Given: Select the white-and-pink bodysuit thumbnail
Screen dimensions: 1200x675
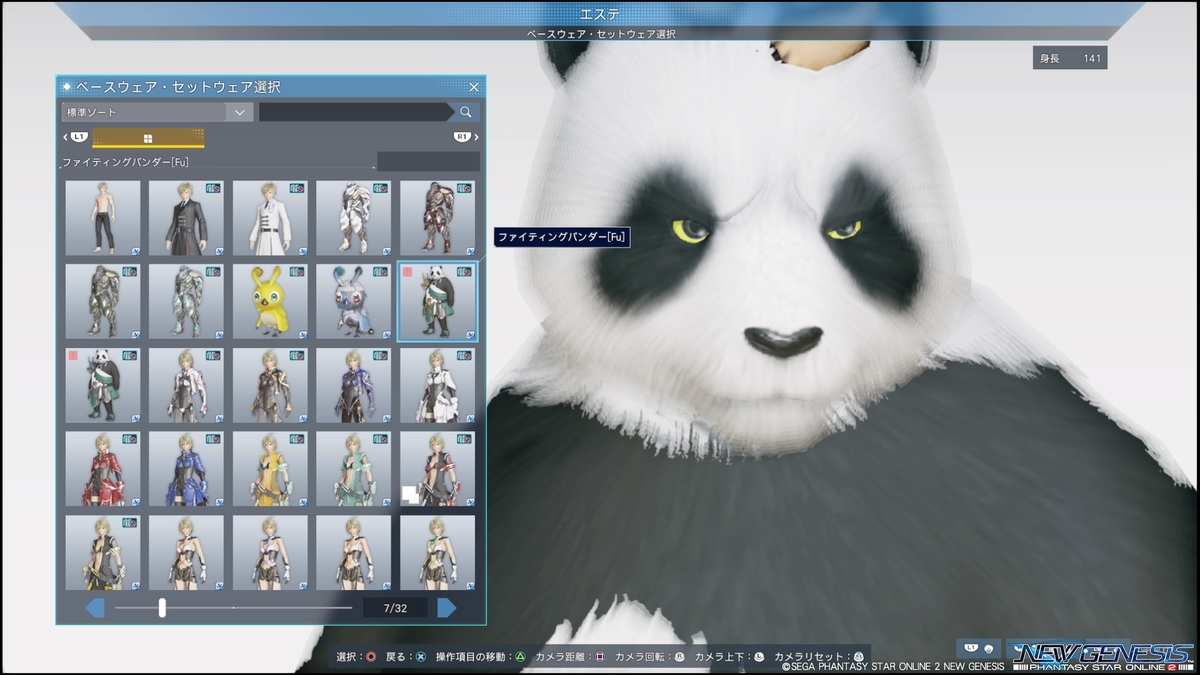Looking at the screenshot, I should [187, 385].
